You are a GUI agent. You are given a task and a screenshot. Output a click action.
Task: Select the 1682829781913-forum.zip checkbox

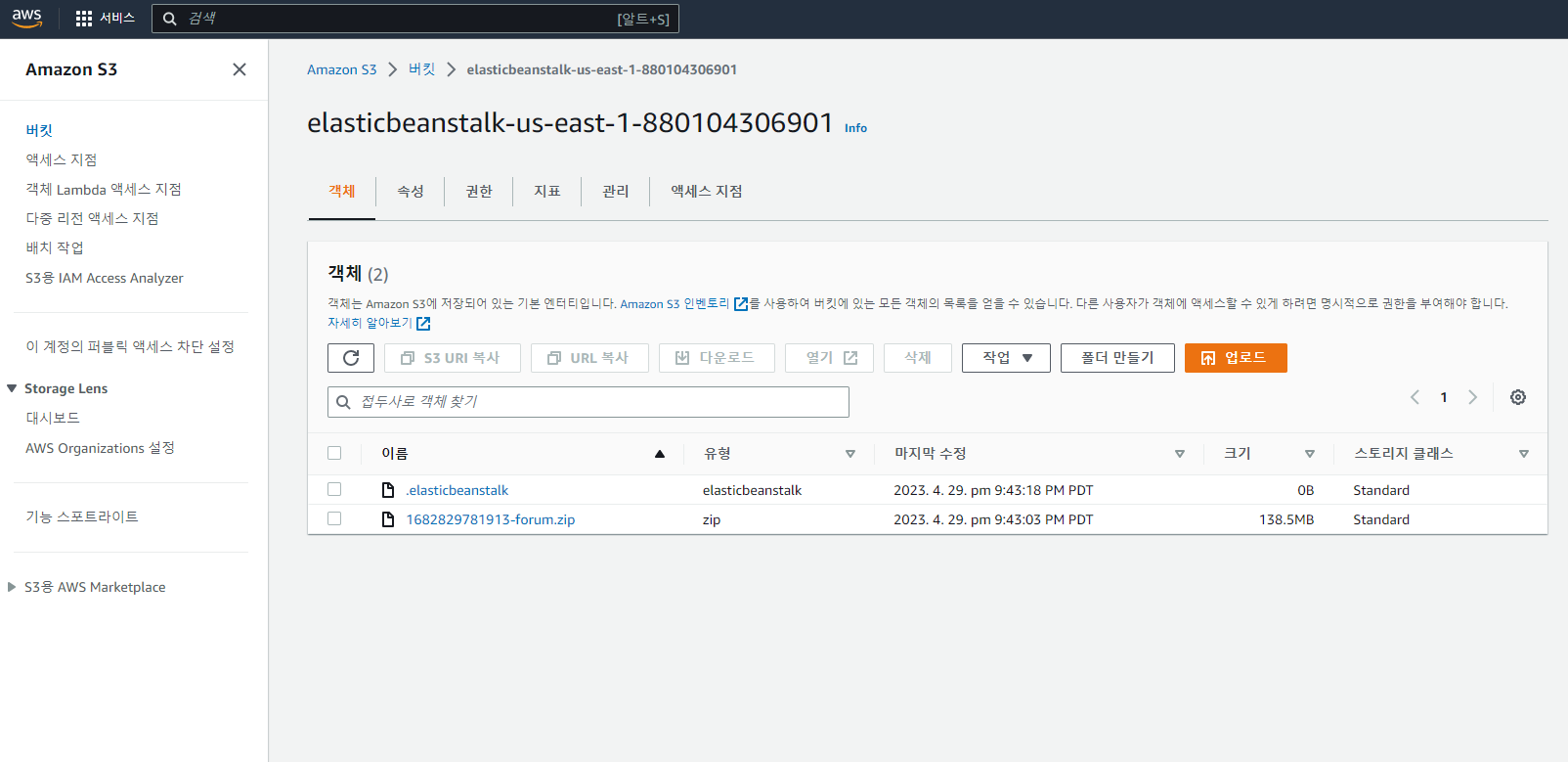click(334, 518)
